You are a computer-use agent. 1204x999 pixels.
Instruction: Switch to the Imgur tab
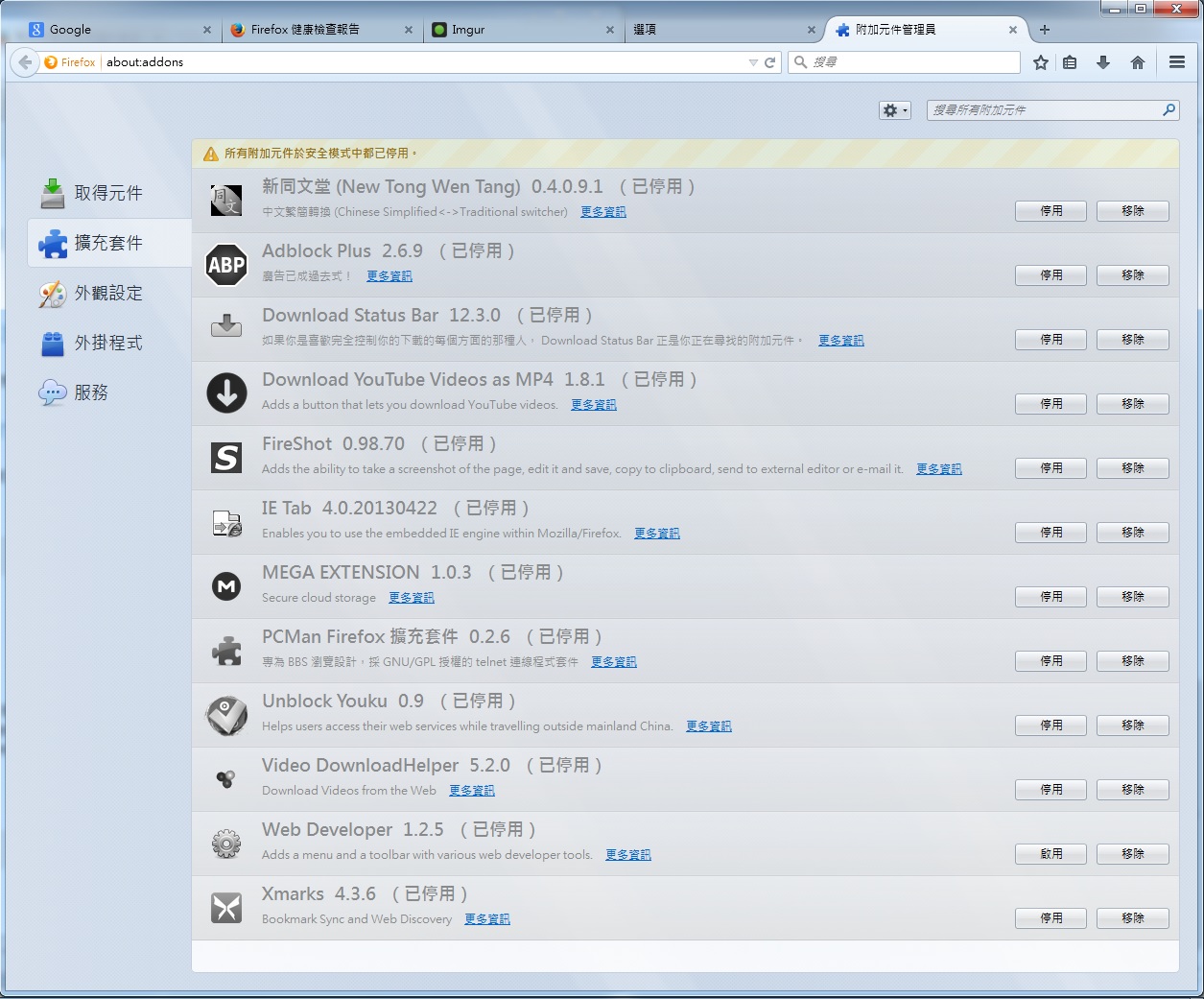[x=518, y=30]
